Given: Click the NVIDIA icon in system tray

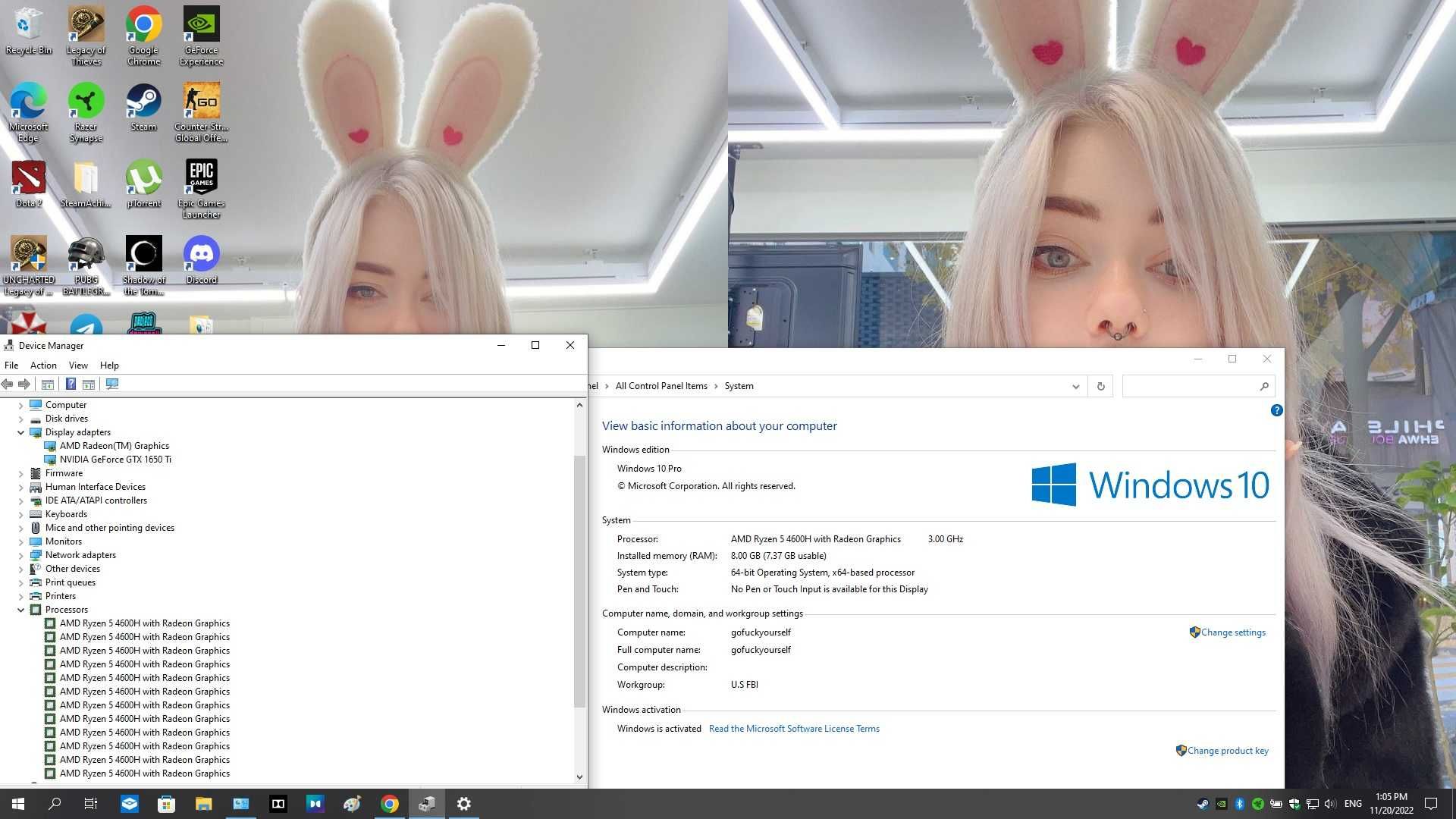Looking at the screenshot, I should pos(1221,804).
